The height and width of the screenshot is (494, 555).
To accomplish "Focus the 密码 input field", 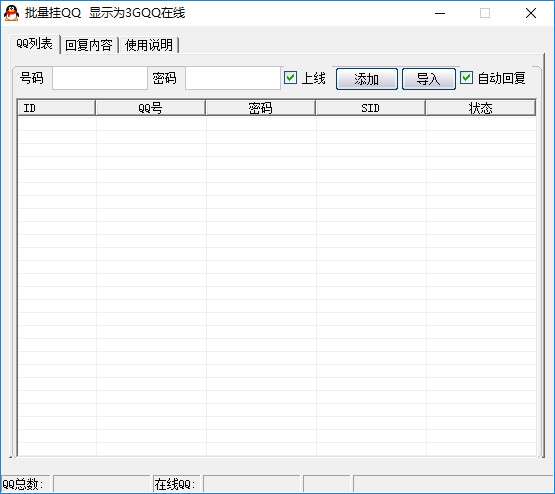I will (x=233, y=78).
